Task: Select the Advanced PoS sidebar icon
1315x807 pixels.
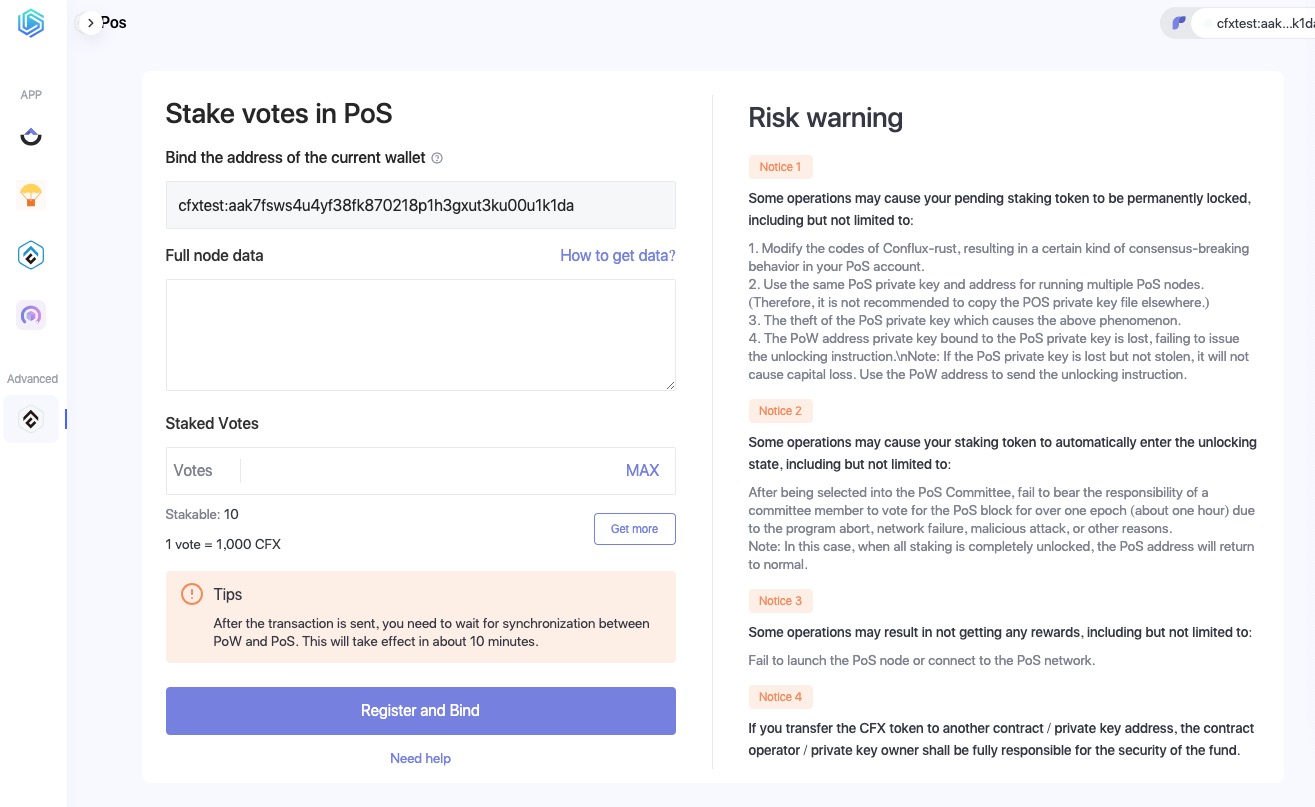Action: click(x=31, y=420)
